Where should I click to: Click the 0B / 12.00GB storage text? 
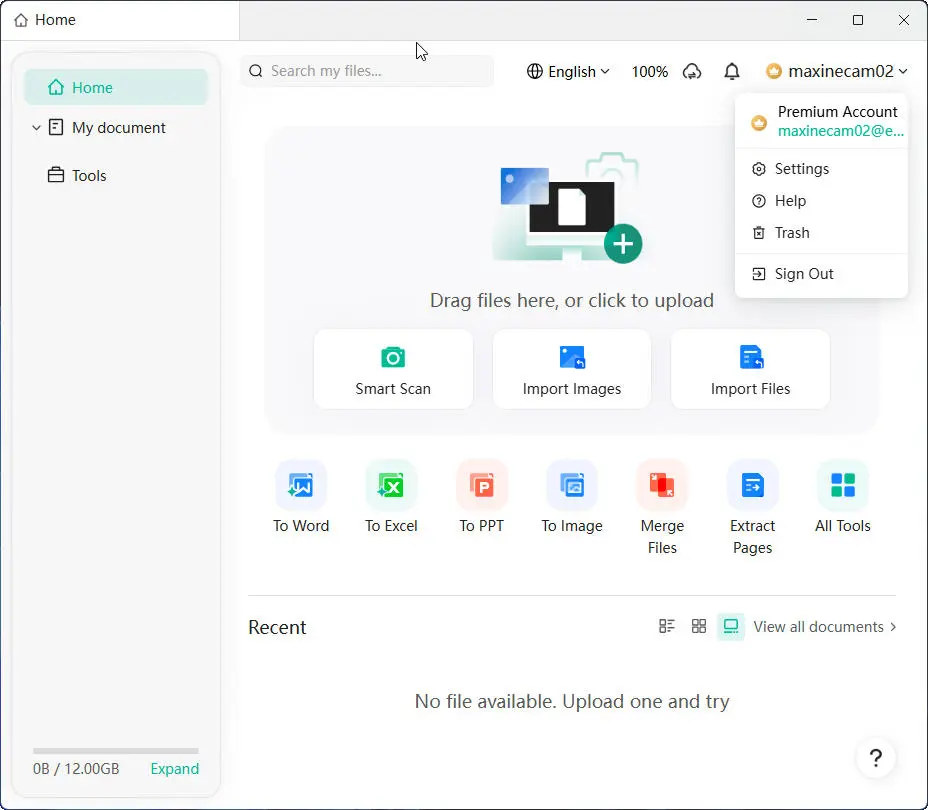[76, 769]
